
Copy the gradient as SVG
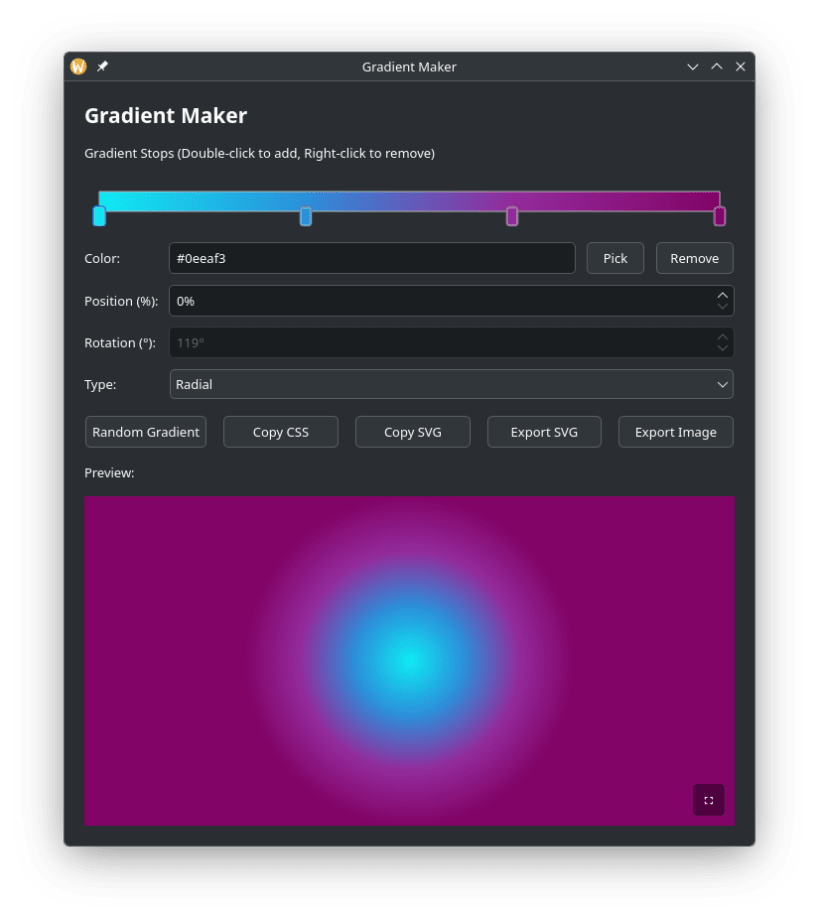point(412,431)
